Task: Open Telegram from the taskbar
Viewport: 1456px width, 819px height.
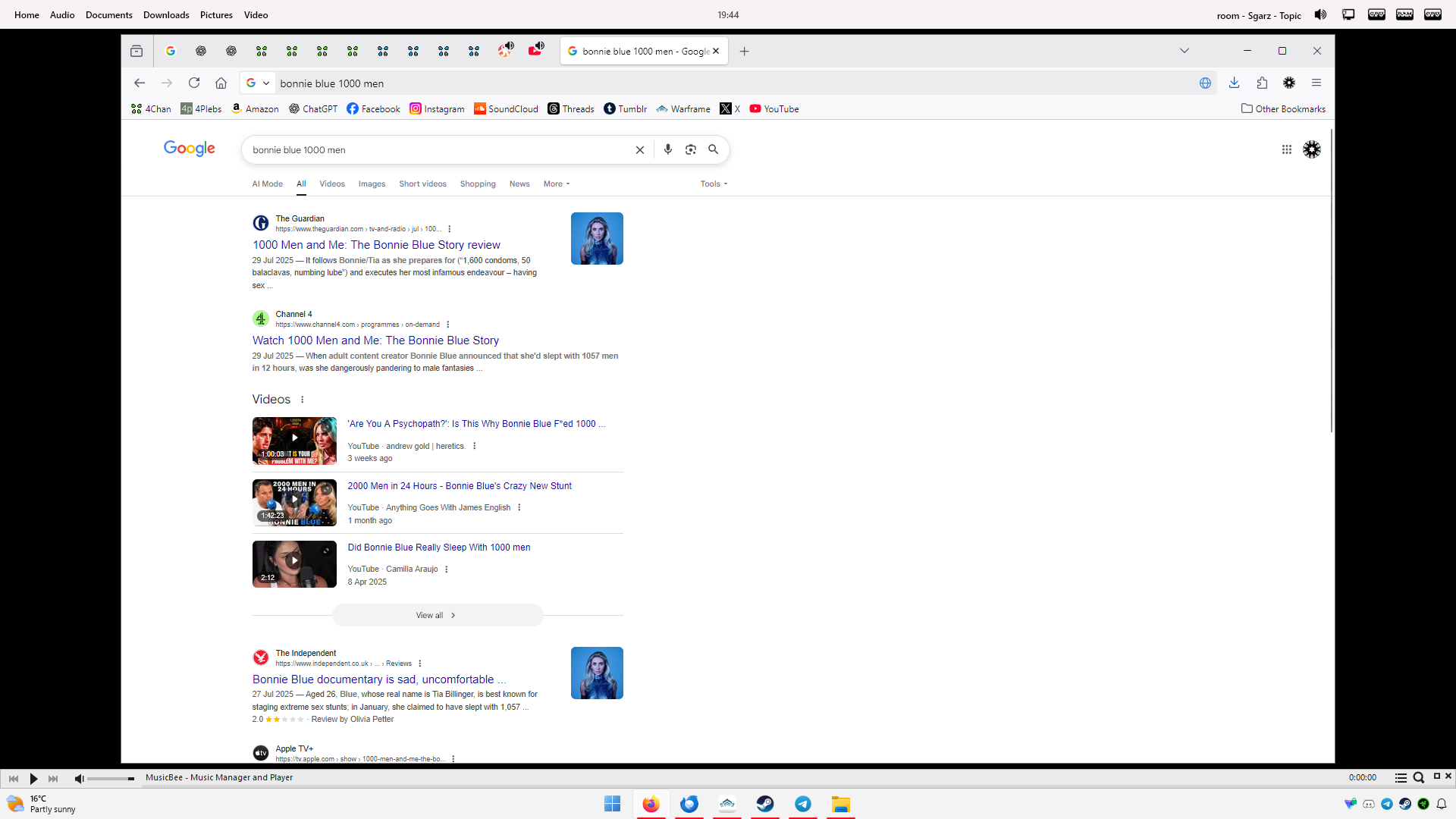Action: click(803, 804)
